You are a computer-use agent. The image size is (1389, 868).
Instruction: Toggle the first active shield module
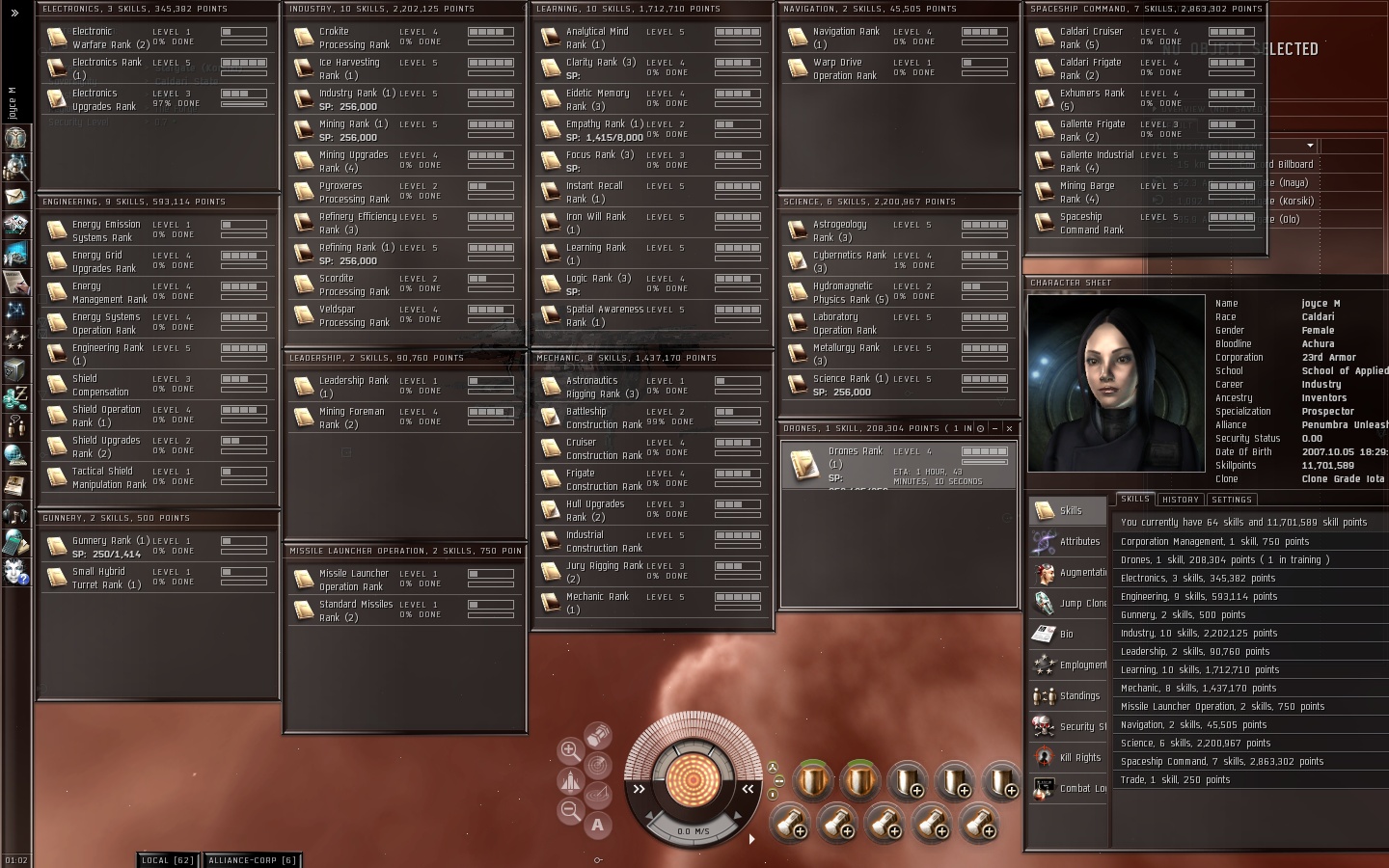coord(812,780)
